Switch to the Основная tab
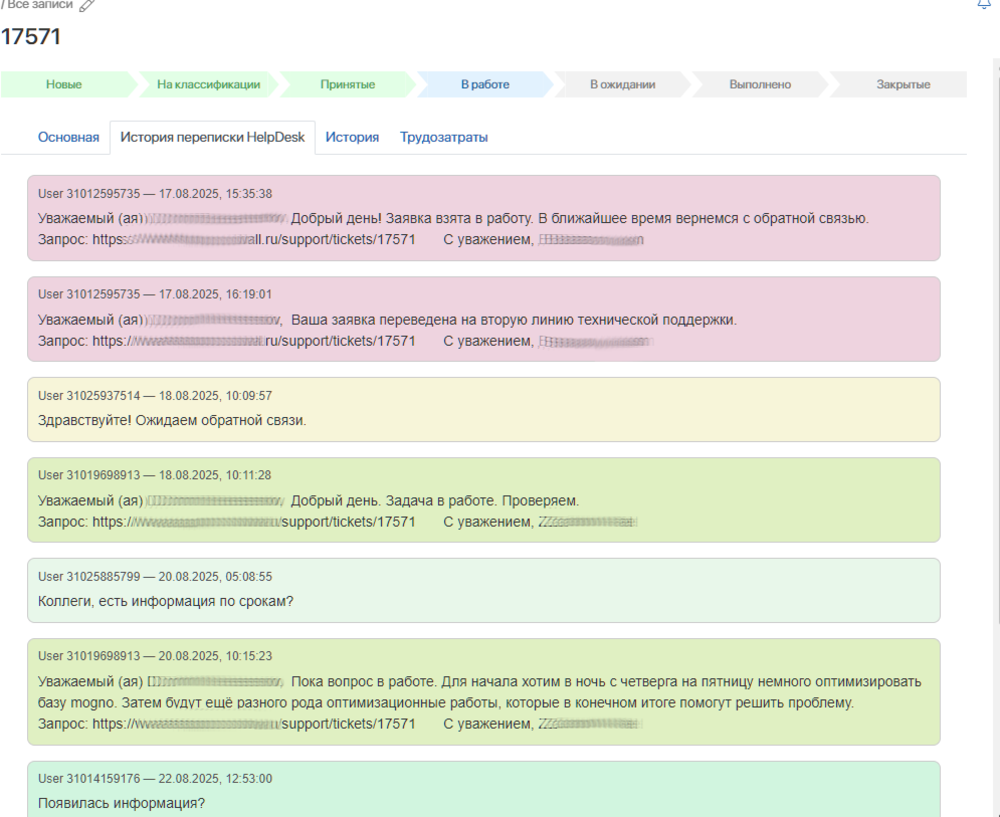The width and height of the screenshot is (1000, 817). click(68, 138)
